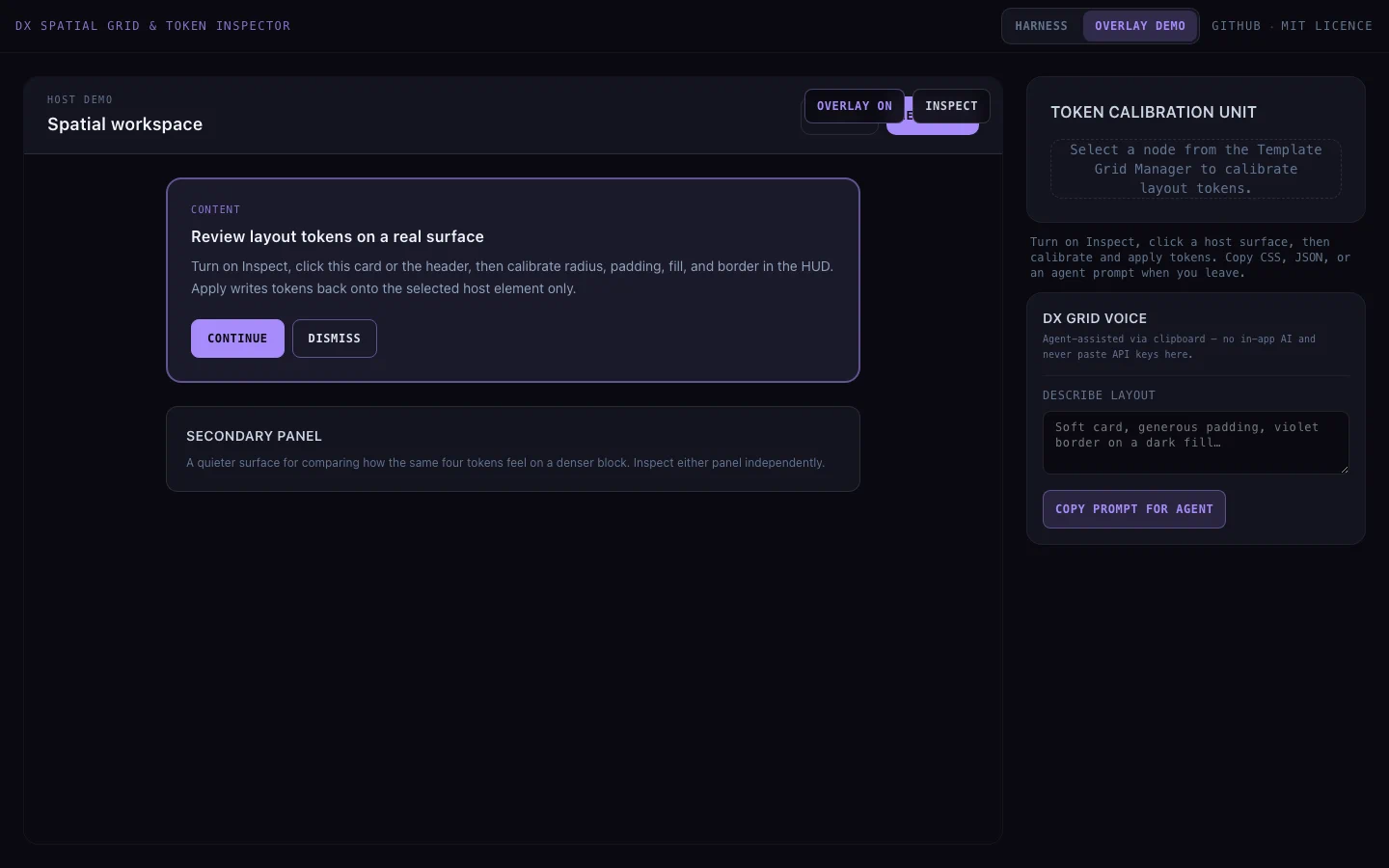
Task: Click the Token Calibration Unit heading
Action: [1154, 113]
